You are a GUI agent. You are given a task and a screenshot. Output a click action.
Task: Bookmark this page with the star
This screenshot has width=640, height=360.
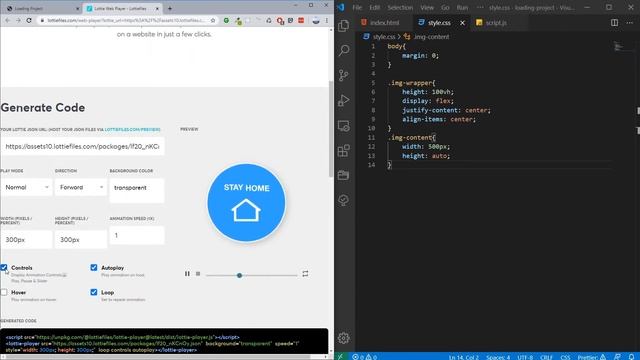[213, 20]
